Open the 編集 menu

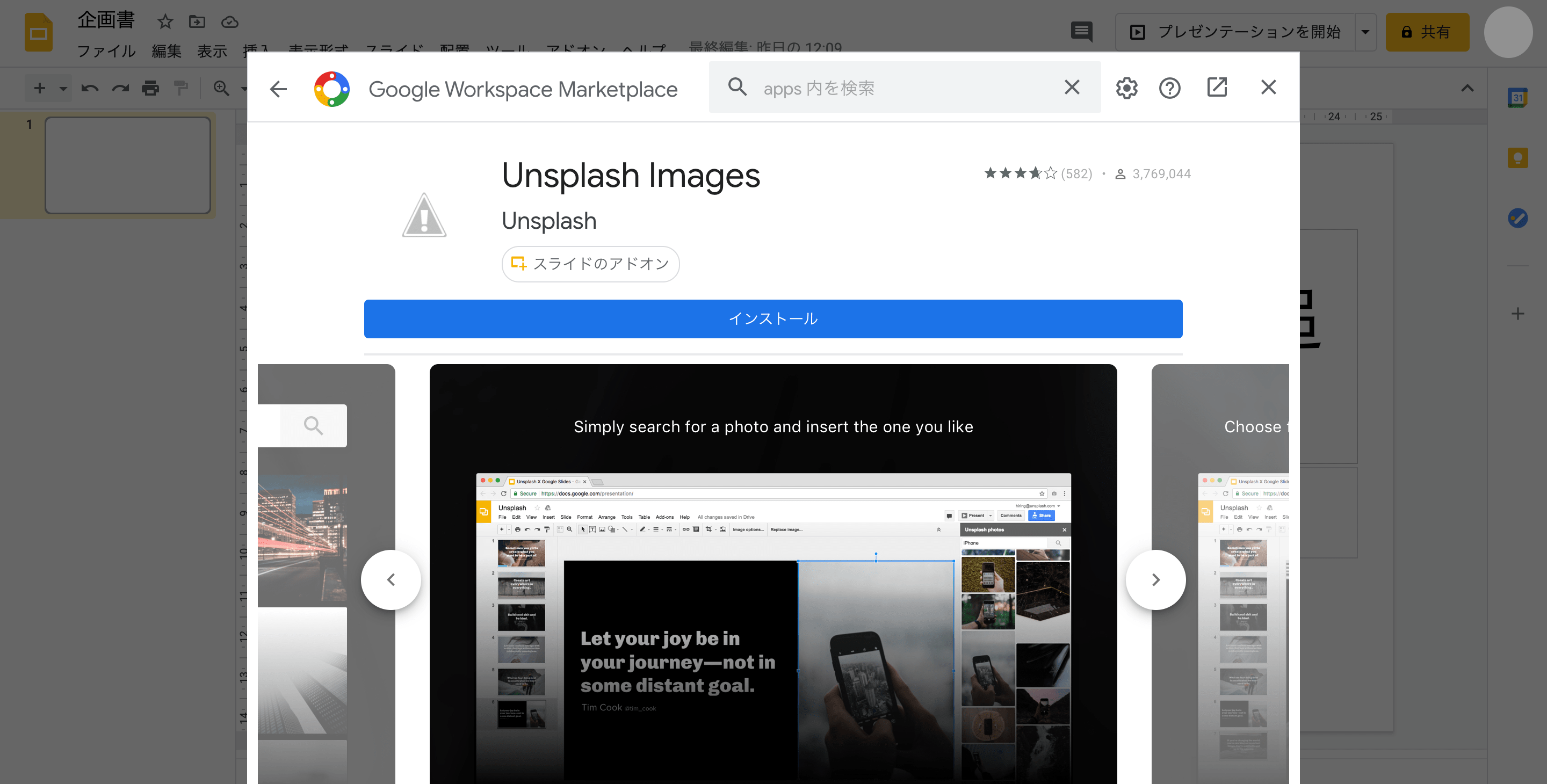[x=167, y=52]
